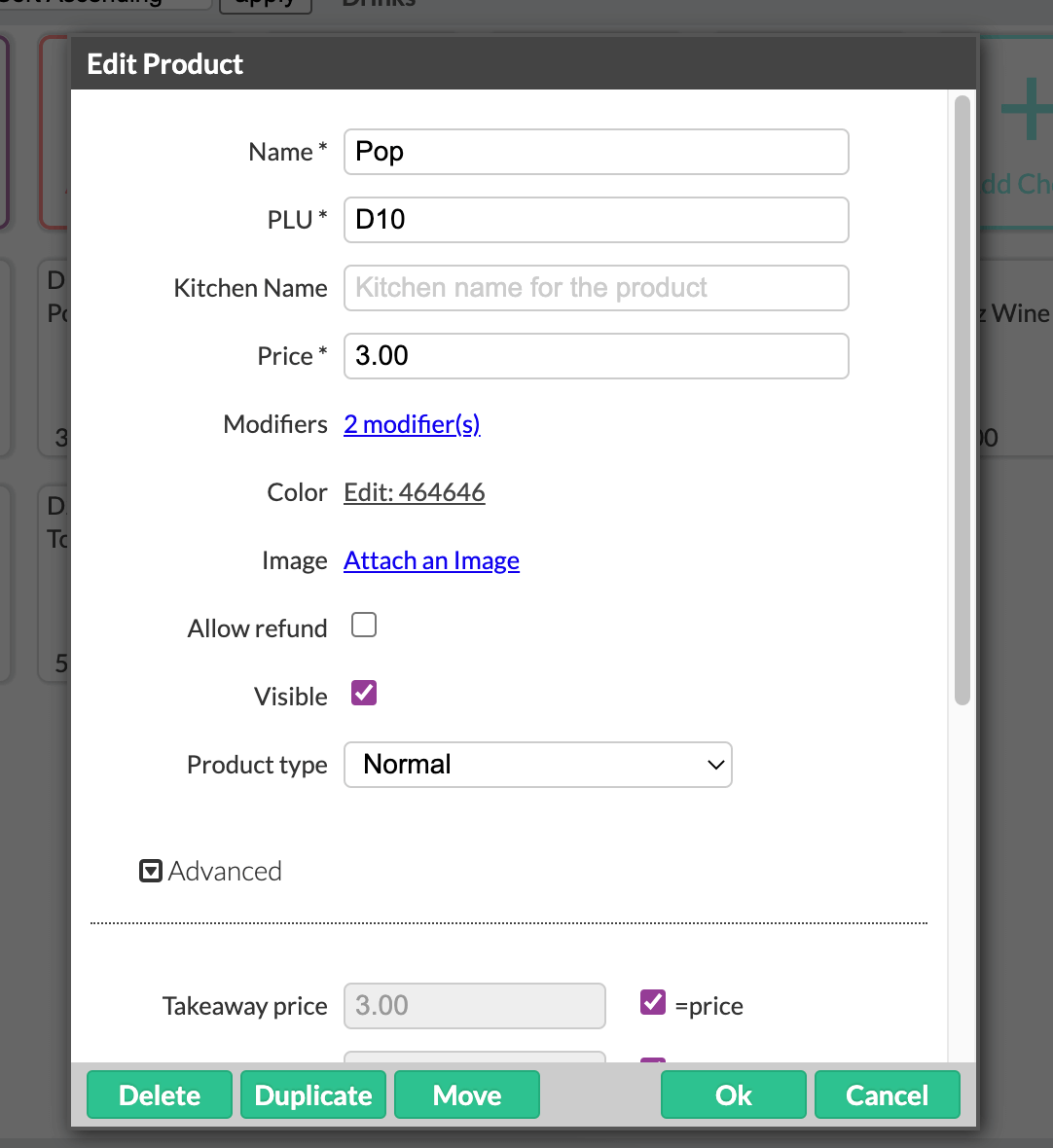Open the 2 modifier(s) link

[x=413, y=424]
